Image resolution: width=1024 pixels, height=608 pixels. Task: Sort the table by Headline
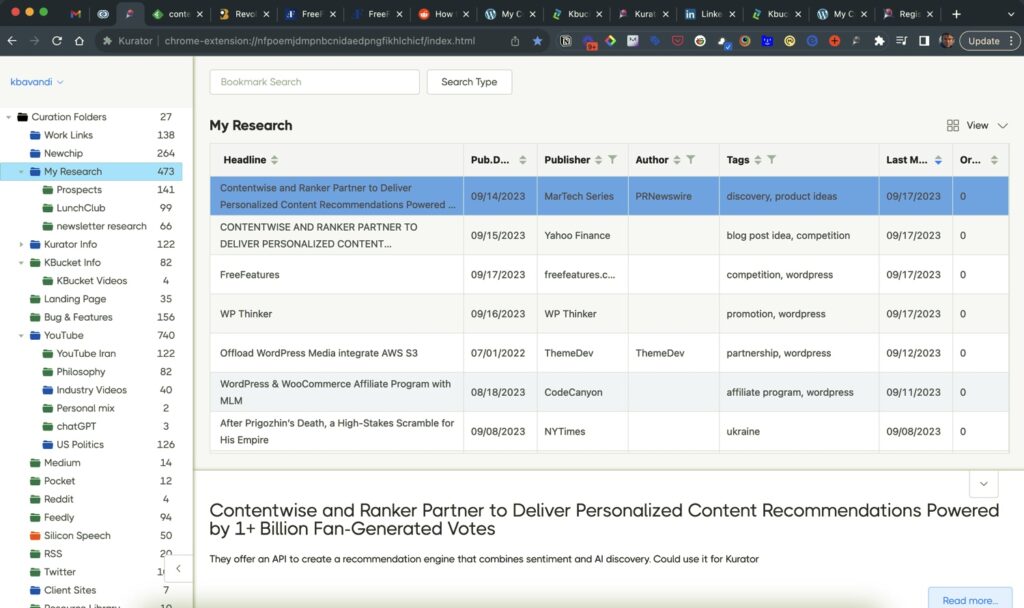275,160
